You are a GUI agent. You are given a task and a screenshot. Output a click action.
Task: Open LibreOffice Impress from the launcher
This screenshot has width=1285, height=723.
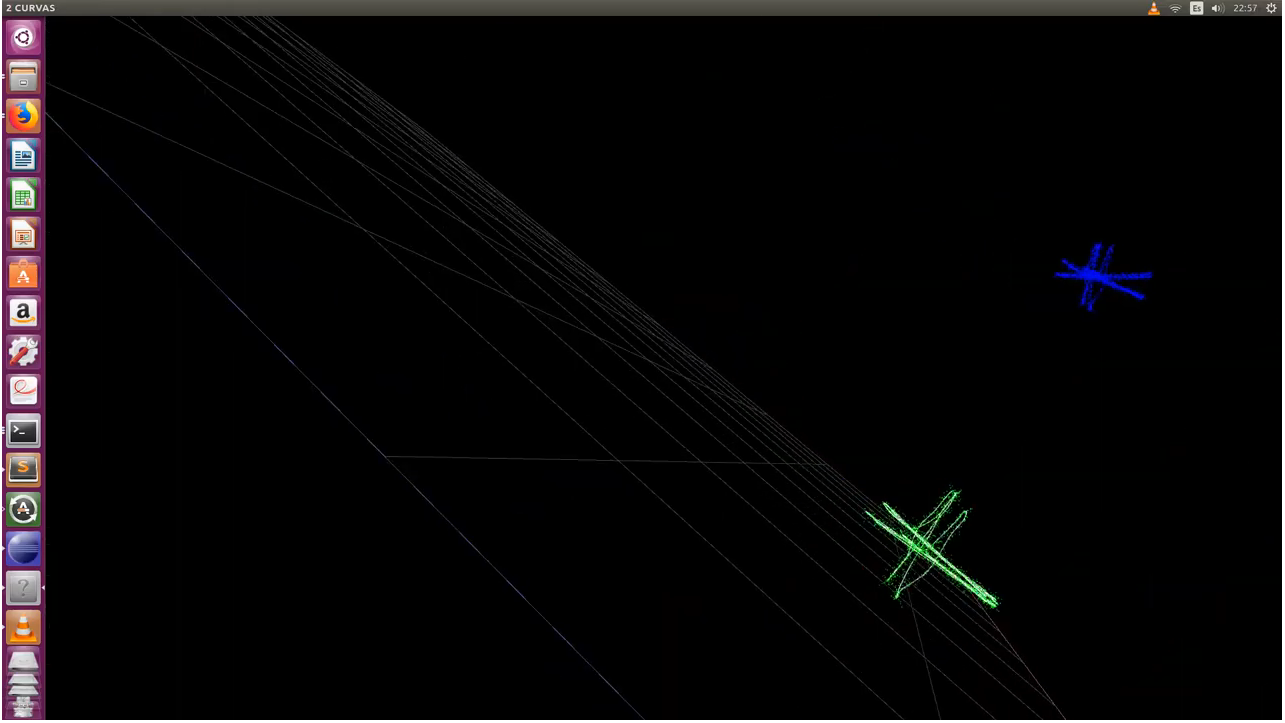tap(23, 234)
